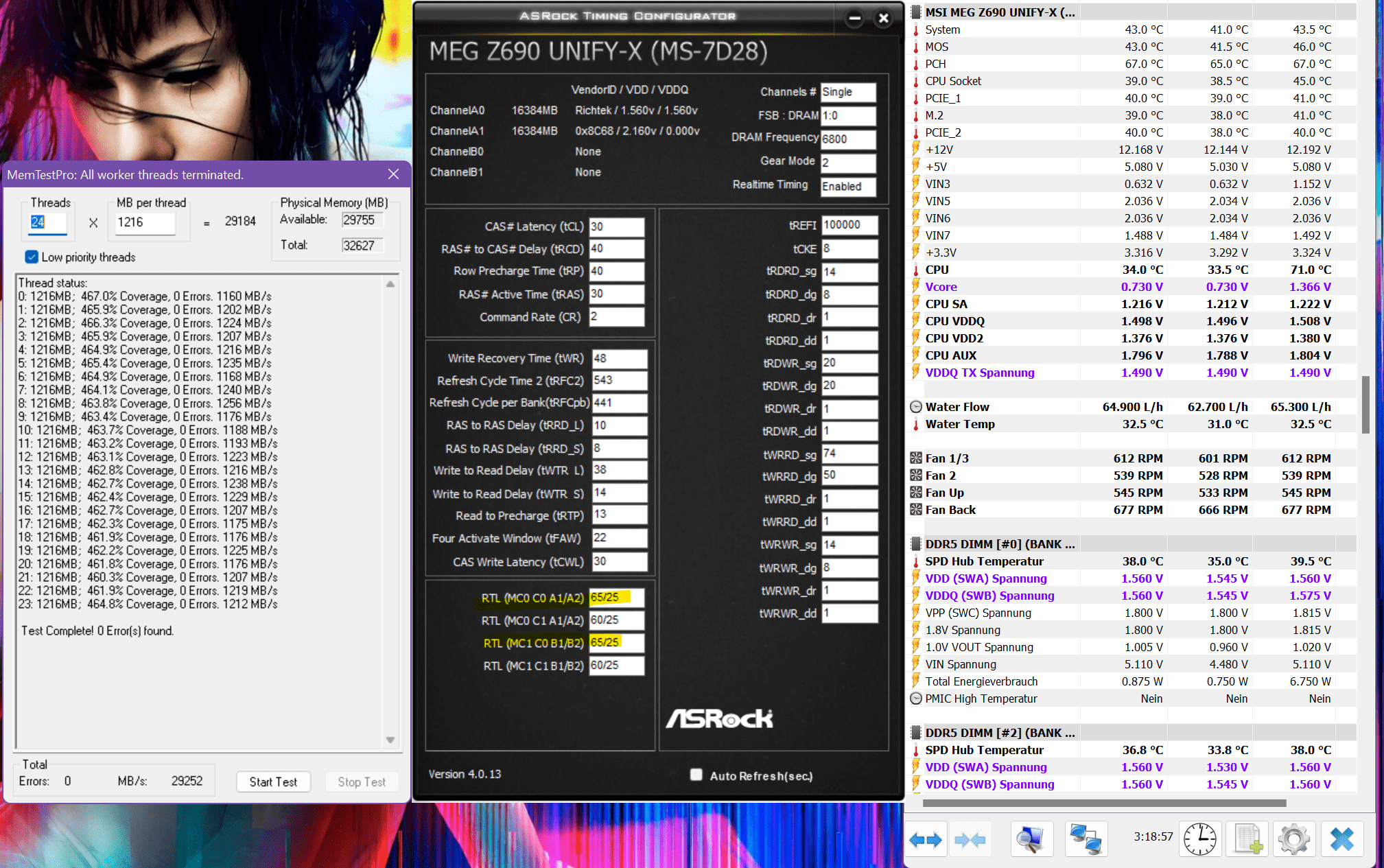Image resolution: width=1384 pixels, height=868 pixels.
Task: Click the ChannelA0 Richtek voltage text
Action: pos(636,110)
